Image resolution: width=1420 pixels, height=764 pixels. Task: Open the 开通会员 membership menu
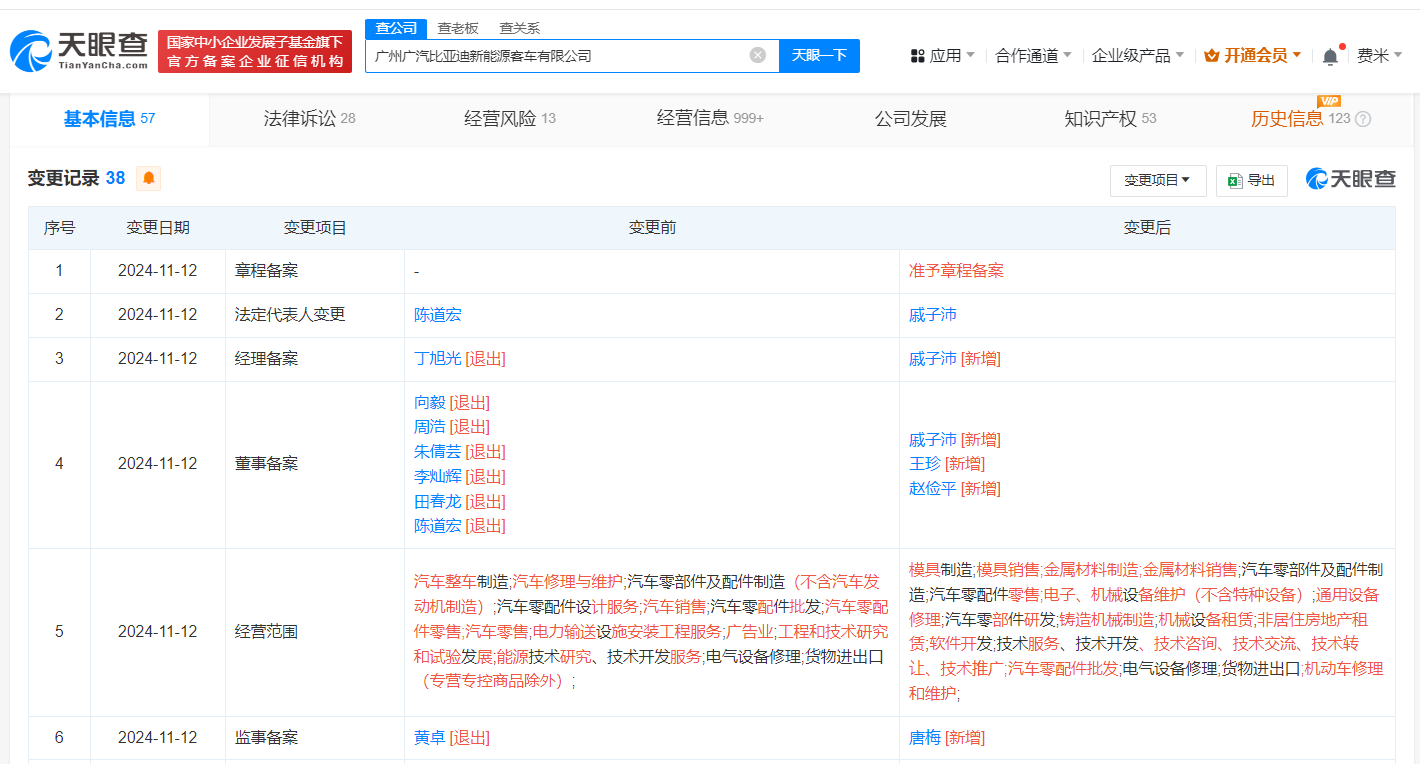point(1253,56)
